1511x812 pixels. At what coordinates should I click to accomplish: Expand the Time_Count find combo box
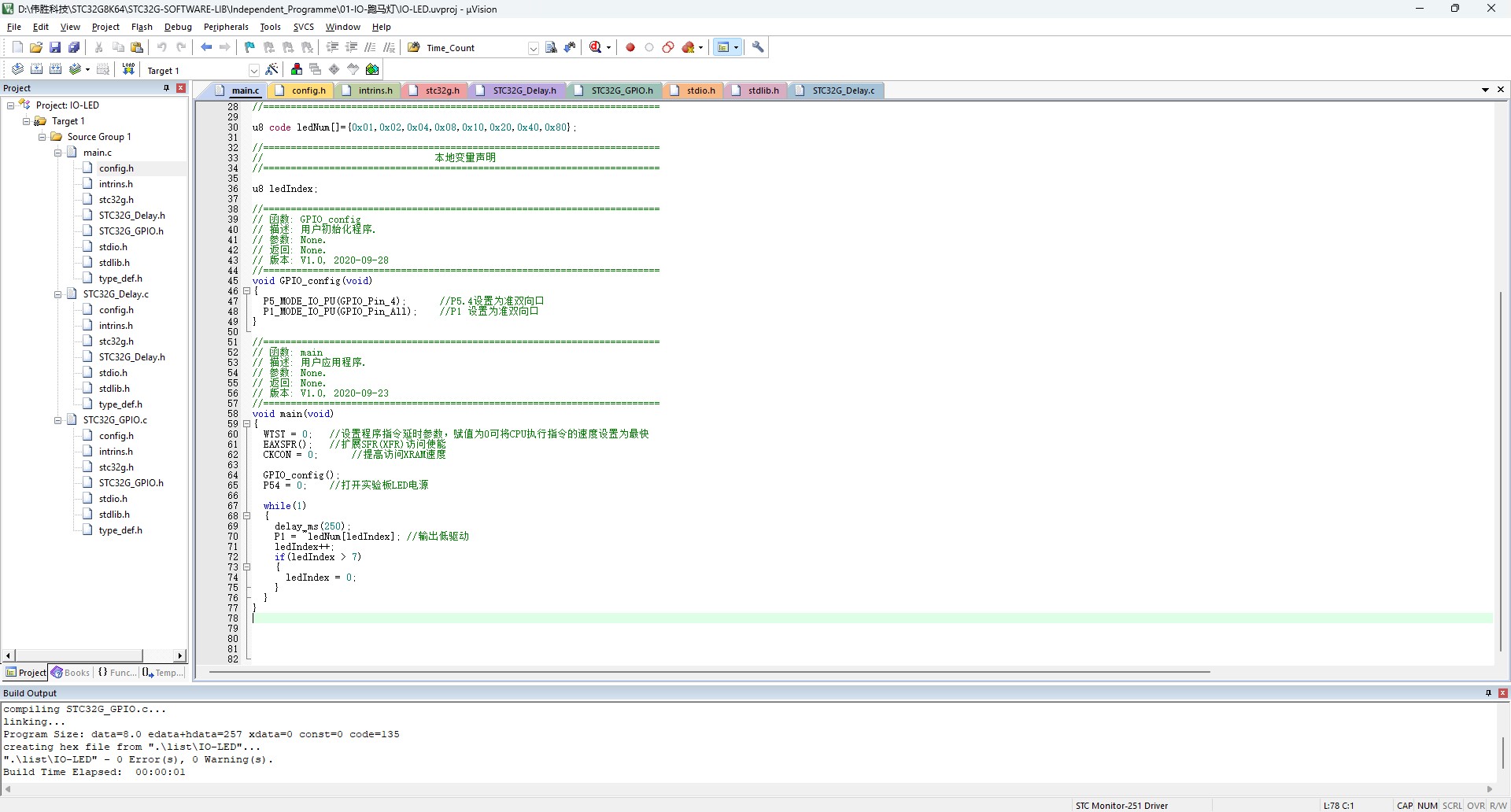point(533,48)
